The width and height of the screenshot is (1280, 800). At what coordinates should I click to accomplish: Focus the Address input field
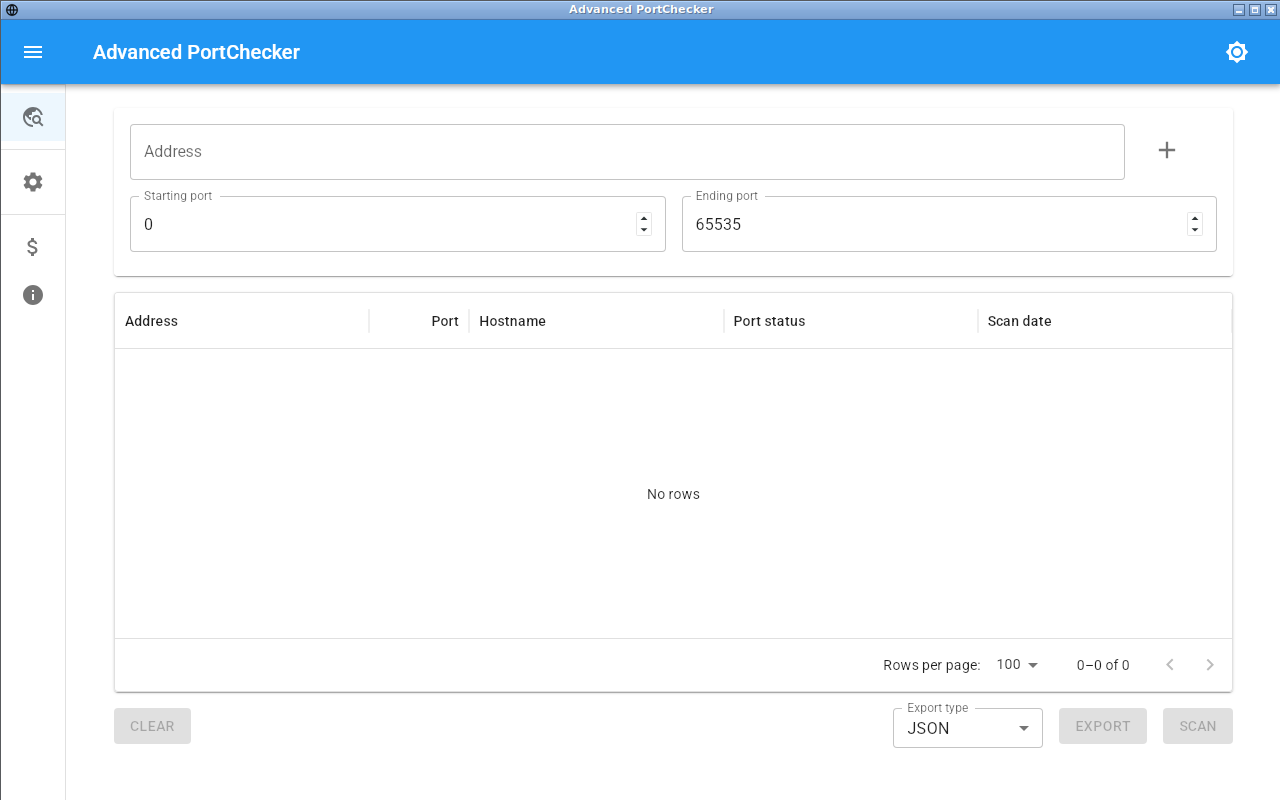click(x=627, y=152)
